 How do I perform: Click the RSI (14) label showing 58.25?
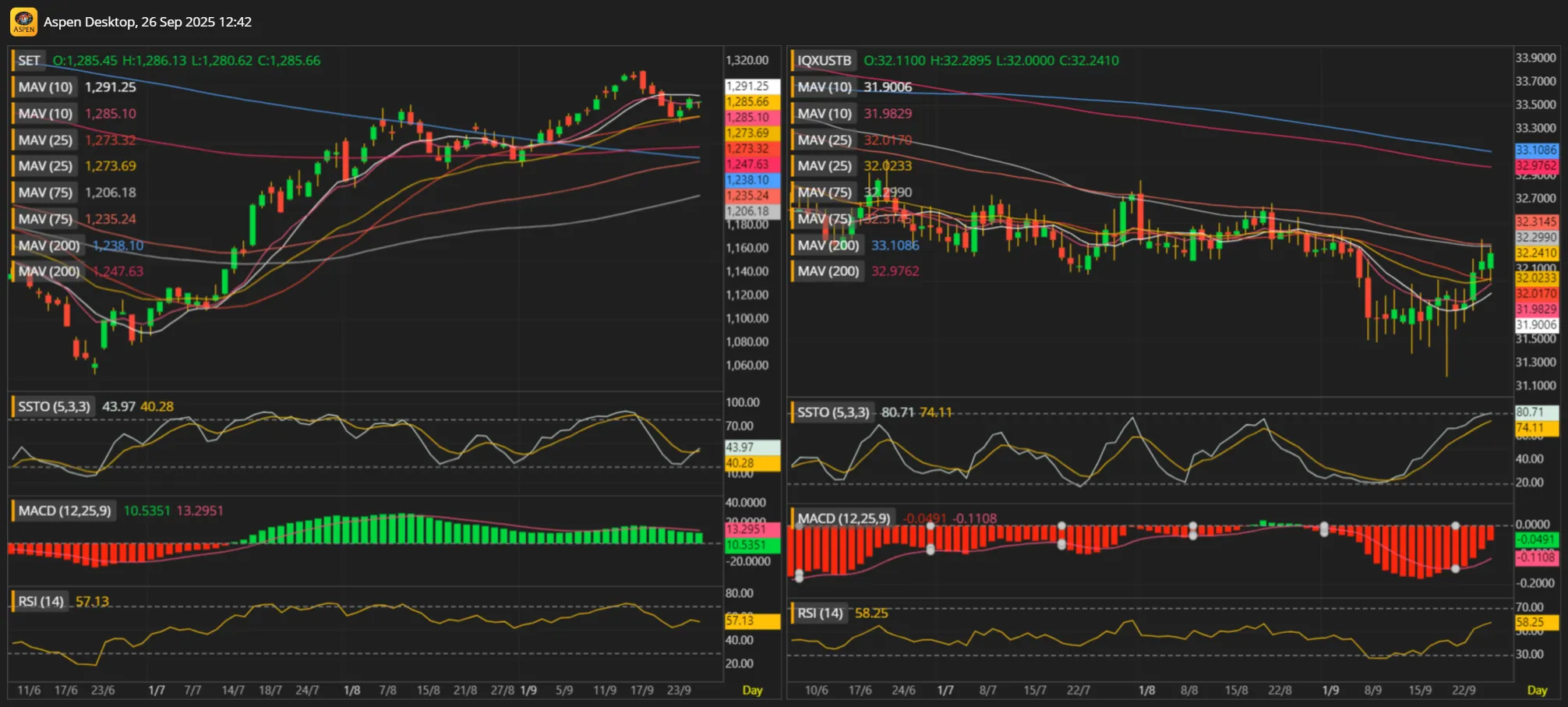820,613
